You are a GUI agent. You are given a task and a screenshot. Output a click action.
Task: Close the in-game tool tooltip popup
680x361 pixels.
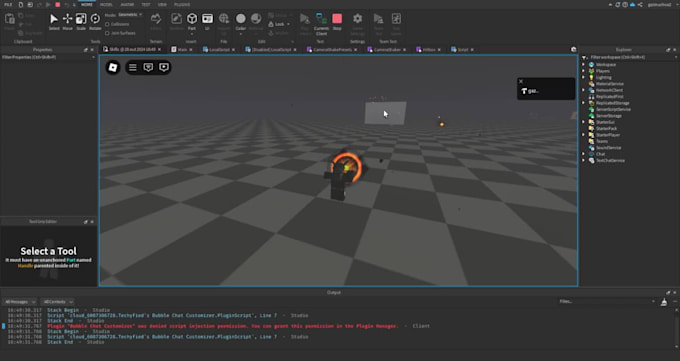[521, 81]
